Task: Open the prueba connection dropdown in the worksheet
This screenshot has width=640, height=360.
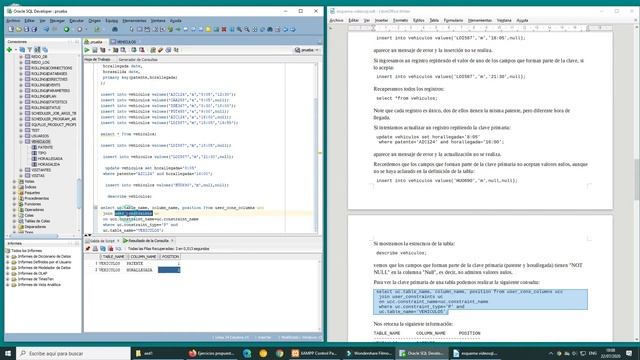Action: point(307,50)
